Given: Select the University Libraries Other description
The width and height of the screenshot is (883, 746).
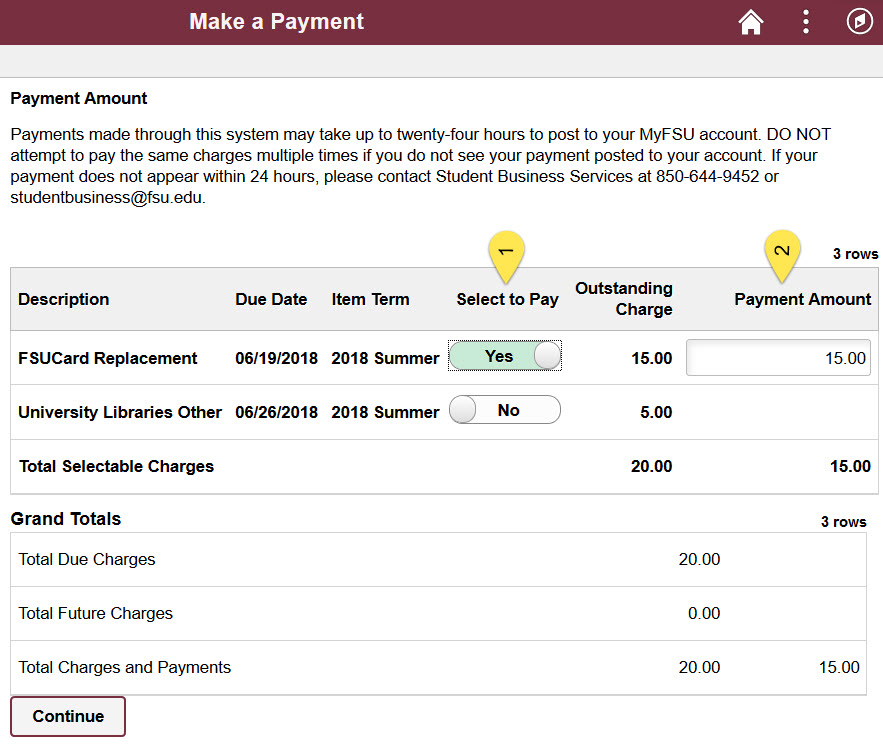Looking at the screenshot, I should (120, 412).
